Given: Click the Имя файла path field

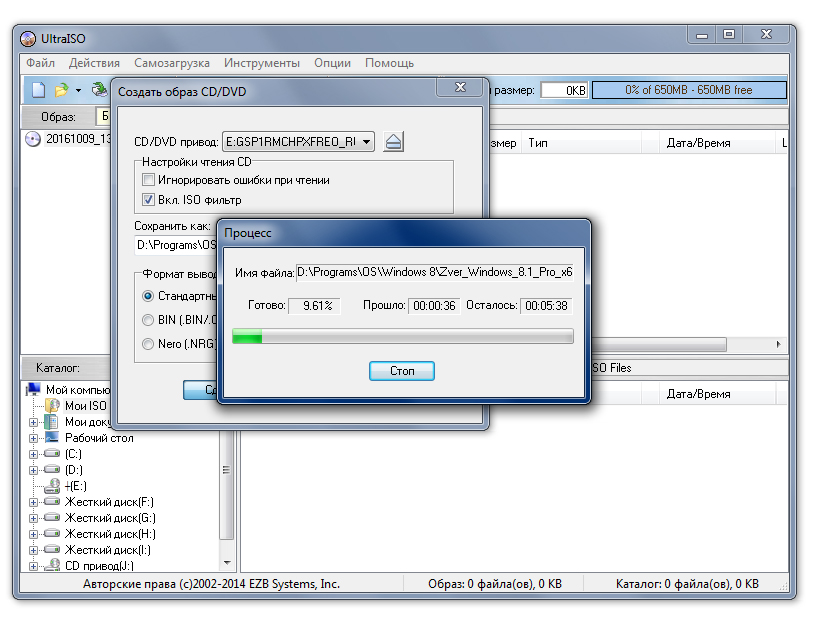Looking at the screenshot, I should pos(435,272).
